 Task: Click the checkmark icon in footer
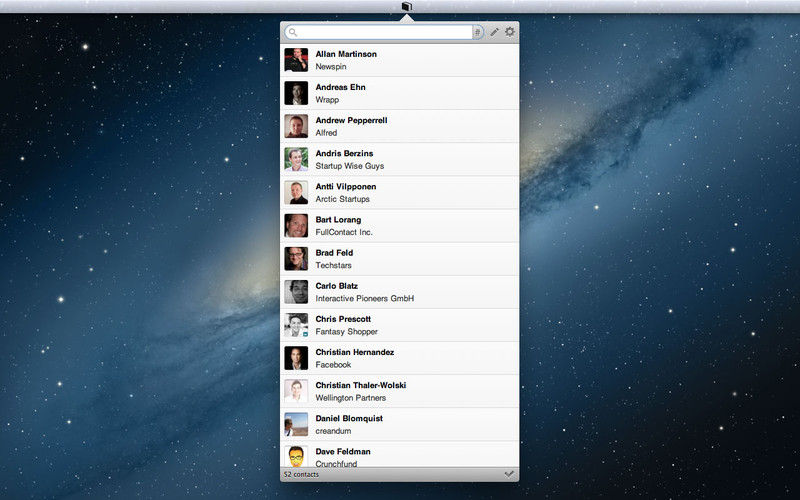pos(509,474)
